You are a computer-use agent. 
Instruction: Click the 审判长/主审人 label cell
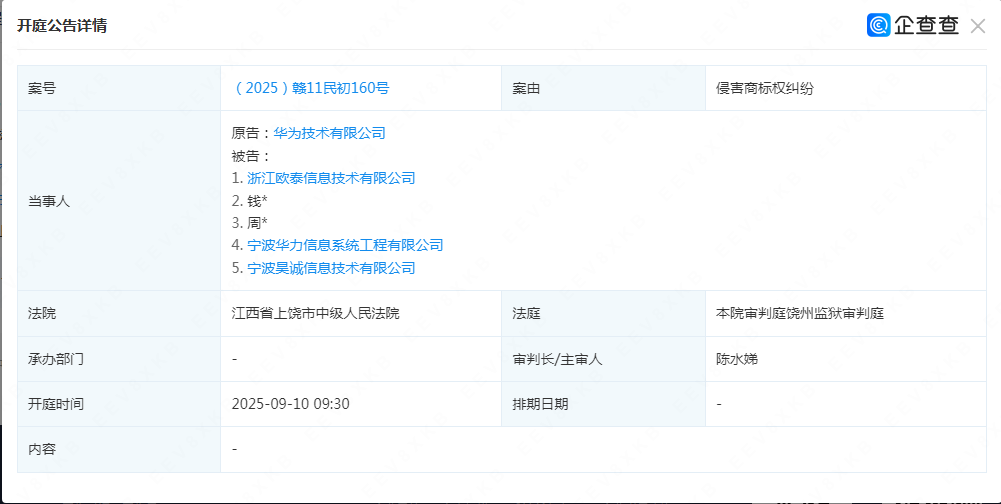tap(603, 359)
